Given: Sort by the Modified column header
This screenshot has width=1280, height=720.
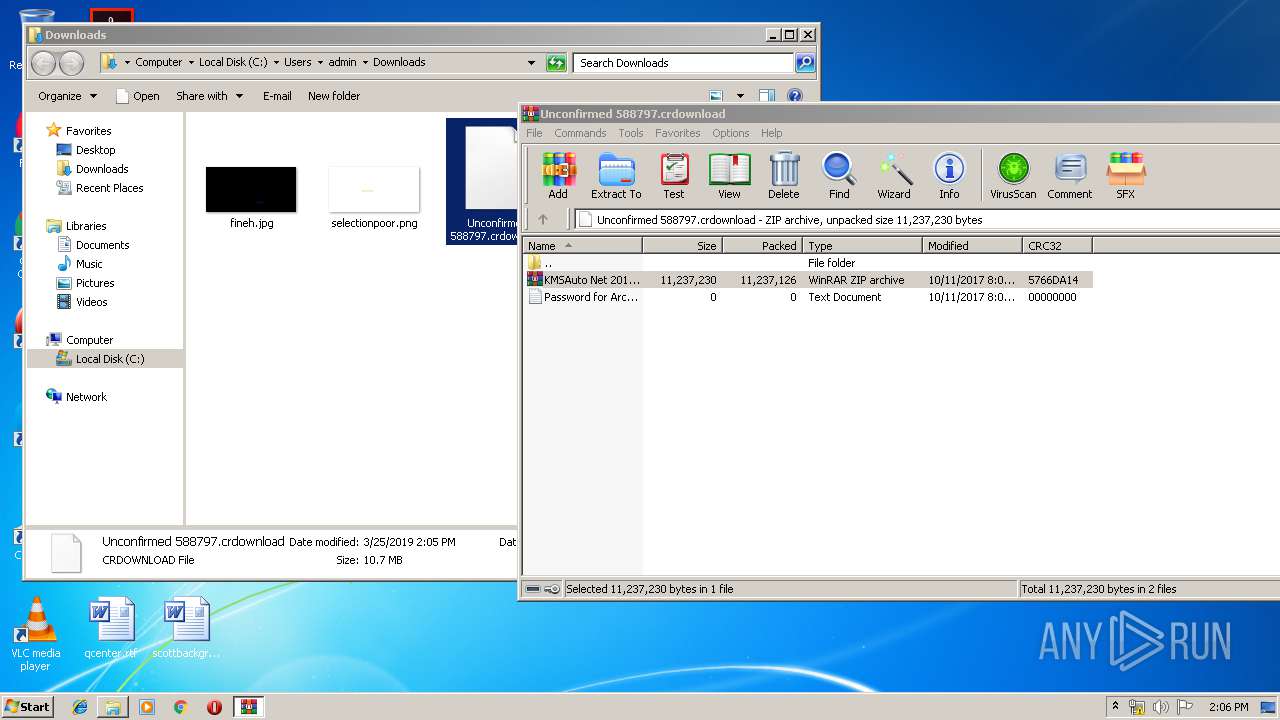Looking at the screenshot, I should click(x=972, y=246).
